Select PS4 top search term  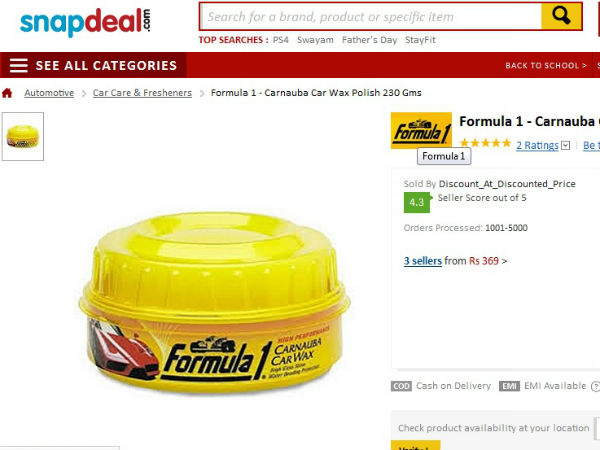(x=281, y=40)
